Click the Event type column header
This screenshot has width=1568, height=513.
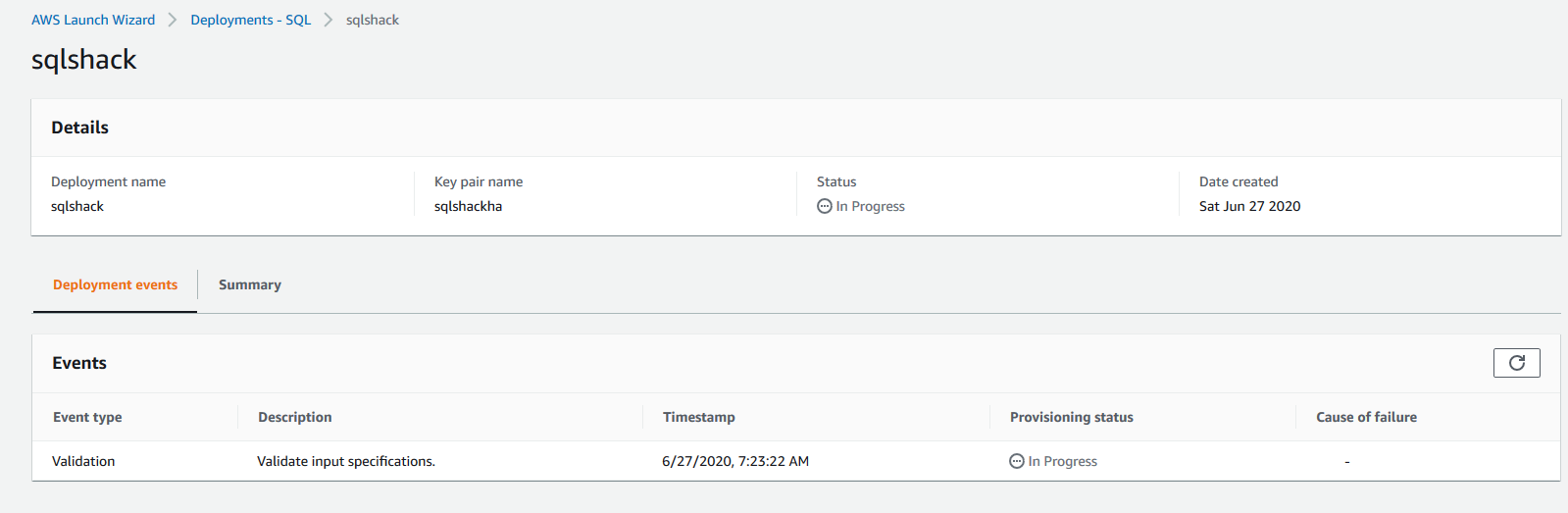87,417
